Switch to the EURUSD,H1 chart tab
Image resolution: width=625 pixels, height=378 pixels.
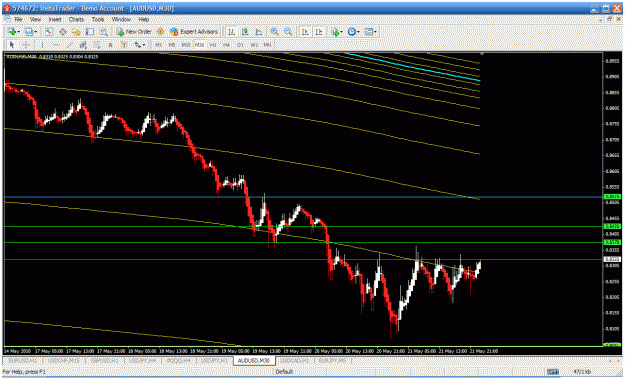[x=23, y=360]
